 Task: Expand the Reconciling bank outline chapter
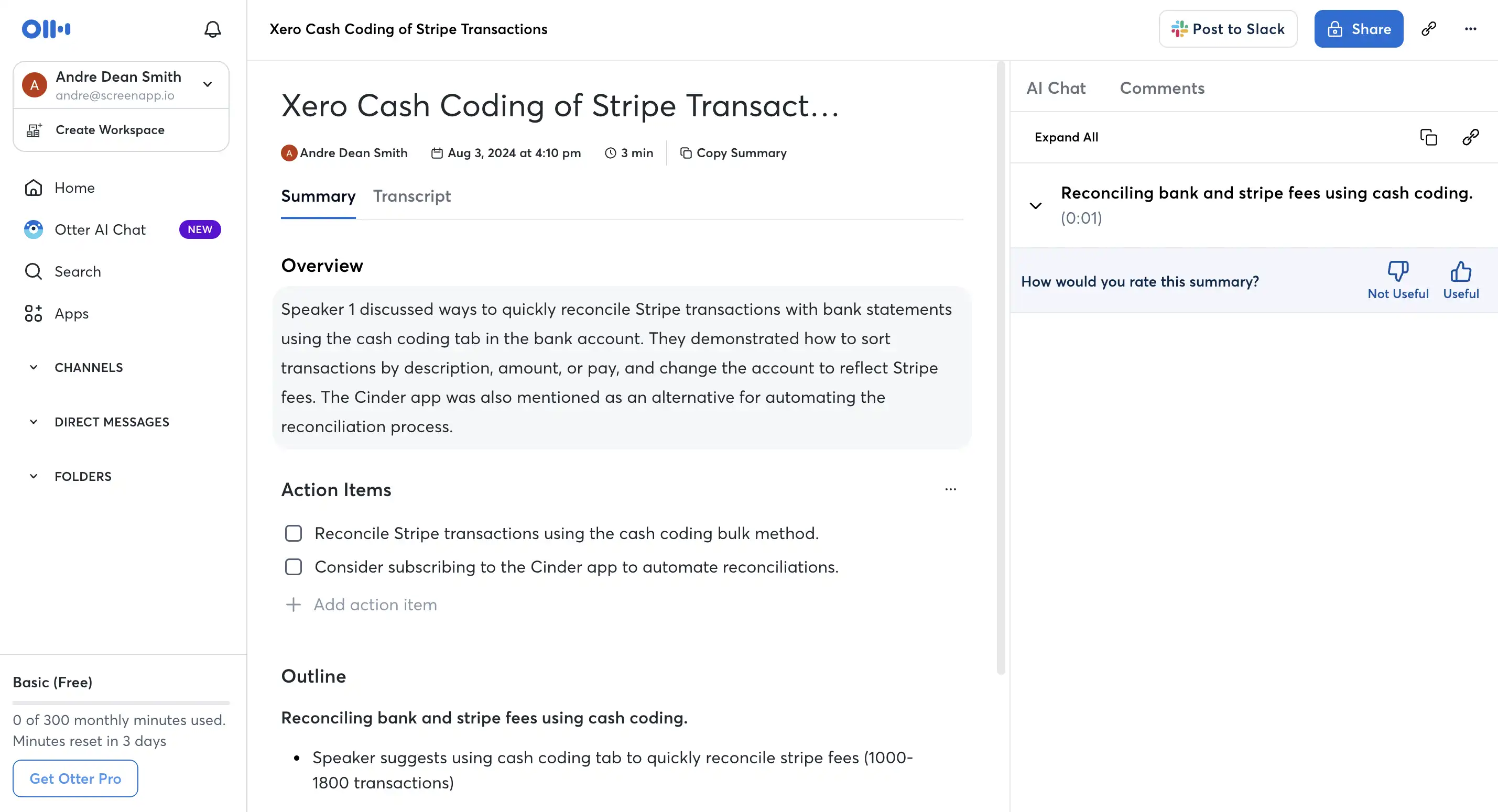coord(1035,205)
